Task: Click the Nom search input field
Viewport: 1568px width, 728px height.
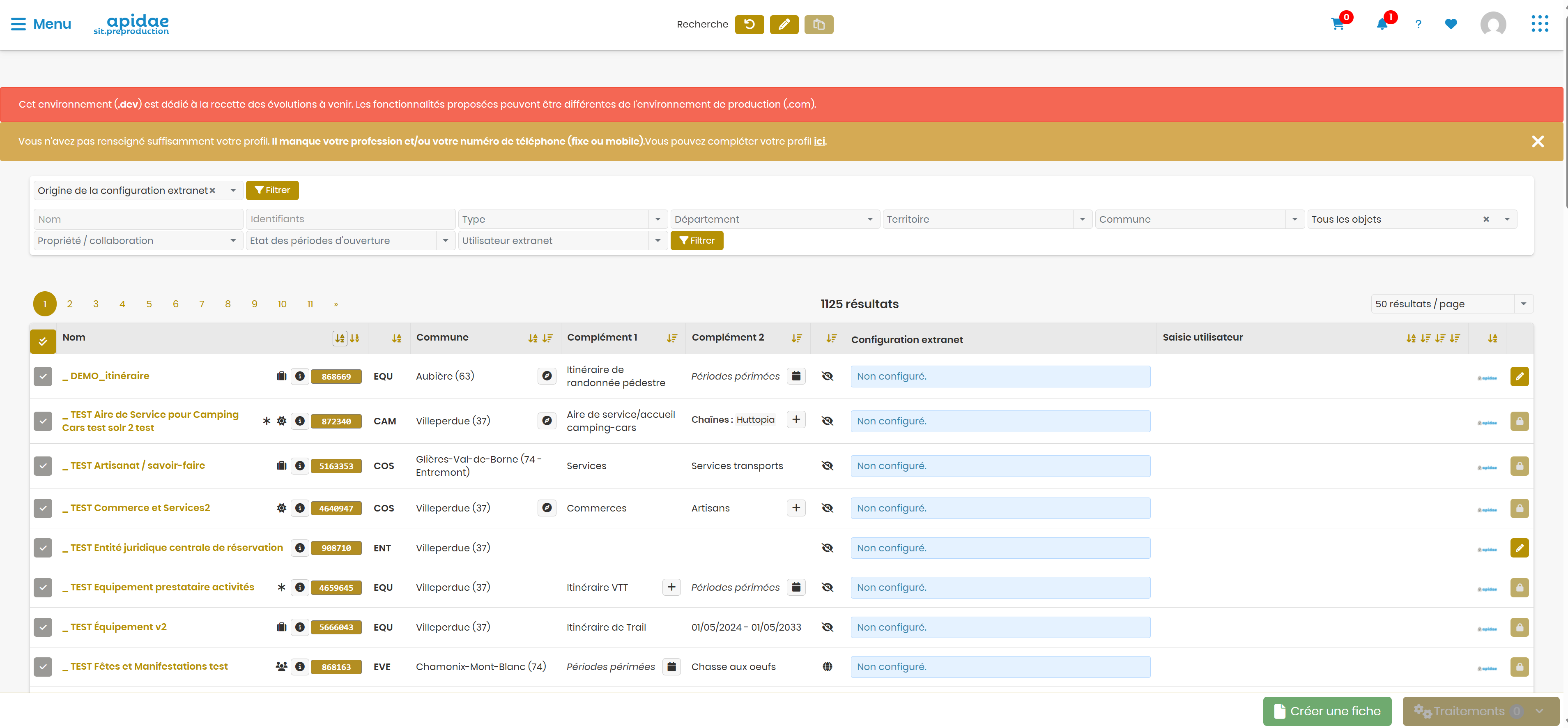Action: coord(138,219)
